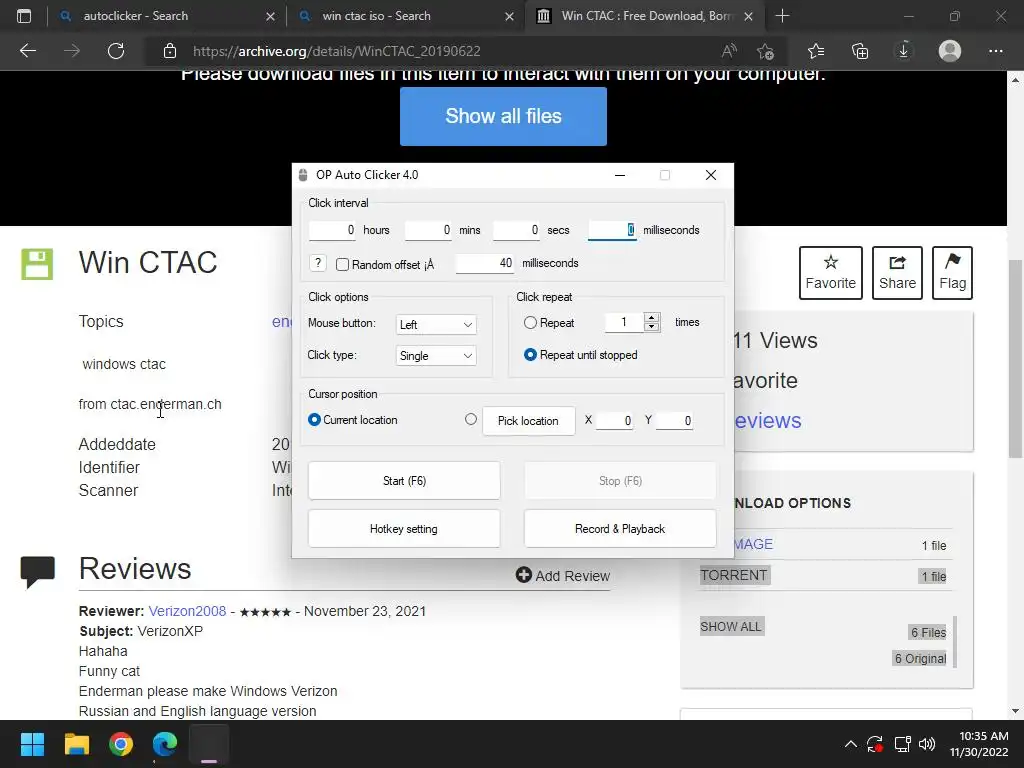Image resolution: width=1024 pixels, height=768 pixels.
Task: Click the network icon in system tray
Action: coord(903,744)
